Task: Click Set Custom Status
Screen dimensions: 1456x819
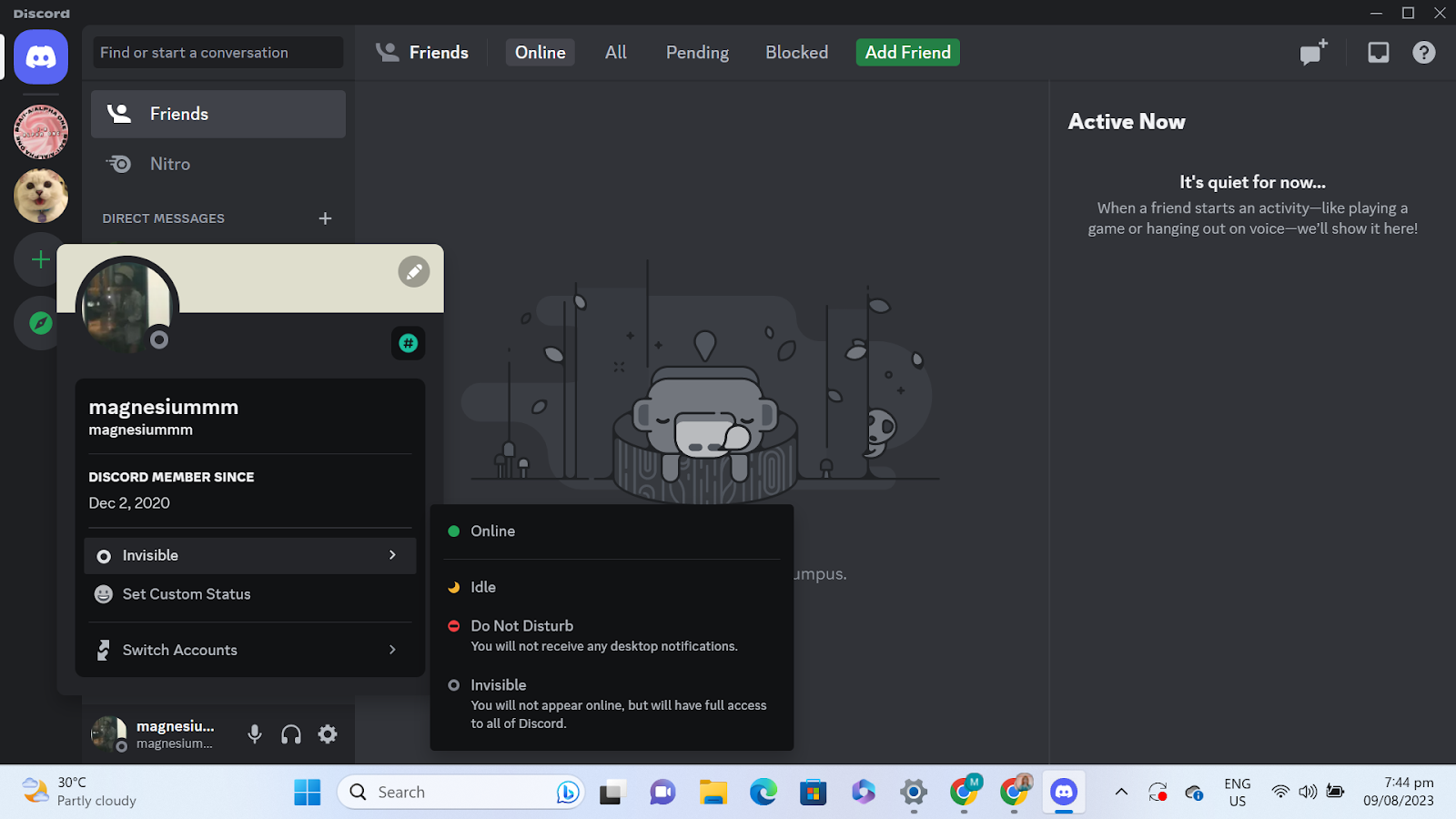Action: pos(250,594)
